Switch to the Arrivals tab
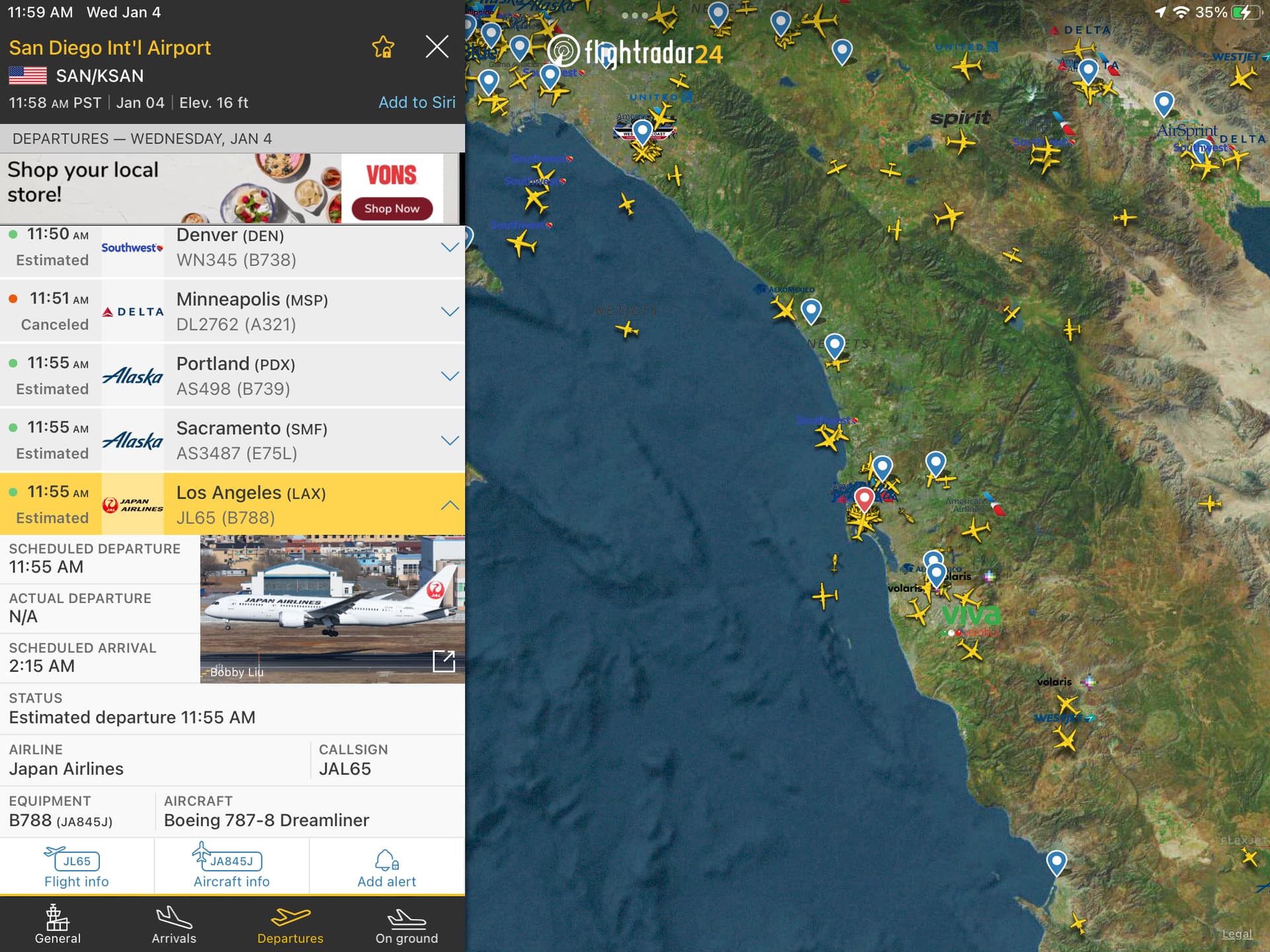 tap(174, 925)
